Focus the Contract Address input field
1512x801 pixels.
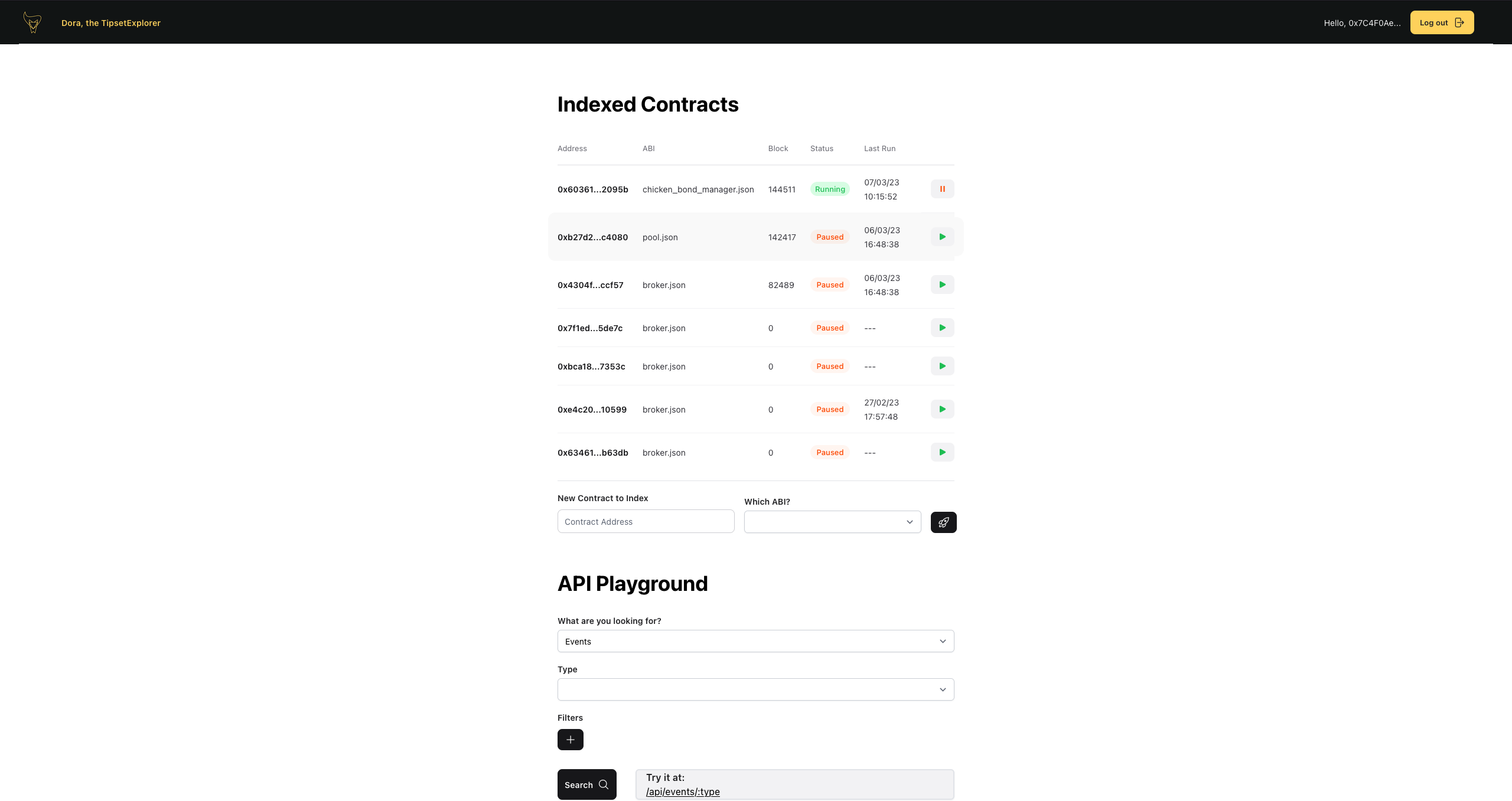point(646,522)
